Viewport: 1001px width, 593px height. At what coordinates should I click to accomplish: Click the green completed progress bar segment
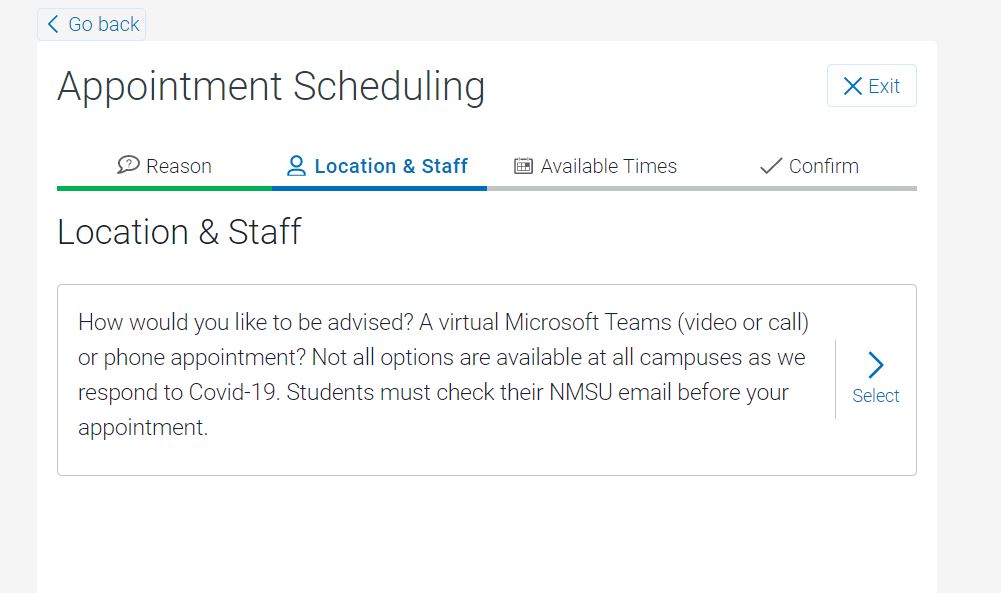pos(165,188)
